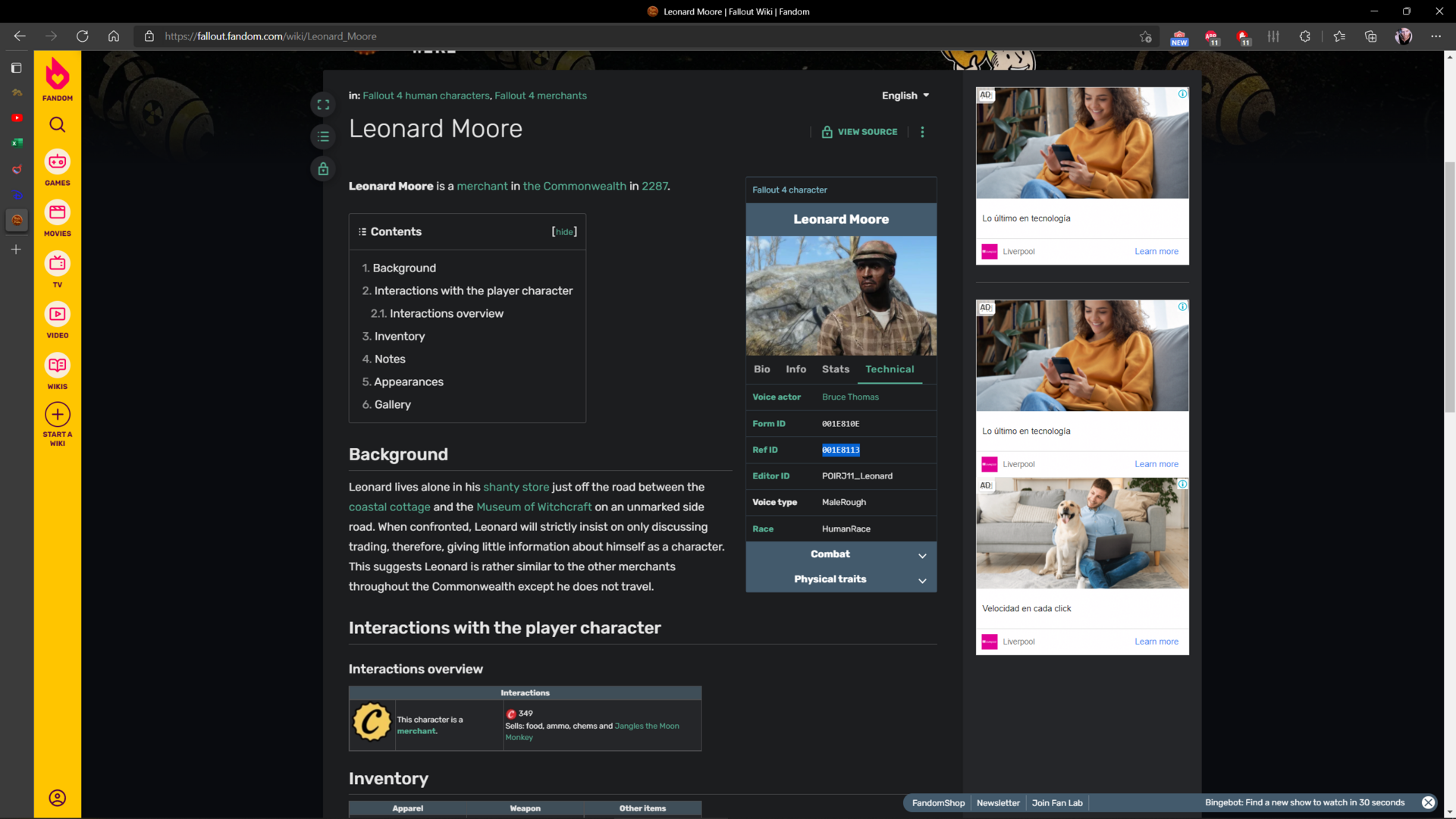Image resolution: width=1456 pixels, height=819 pixels.
Task: Open the browser extensions puzzle icon
Action: pos(1305,36)
